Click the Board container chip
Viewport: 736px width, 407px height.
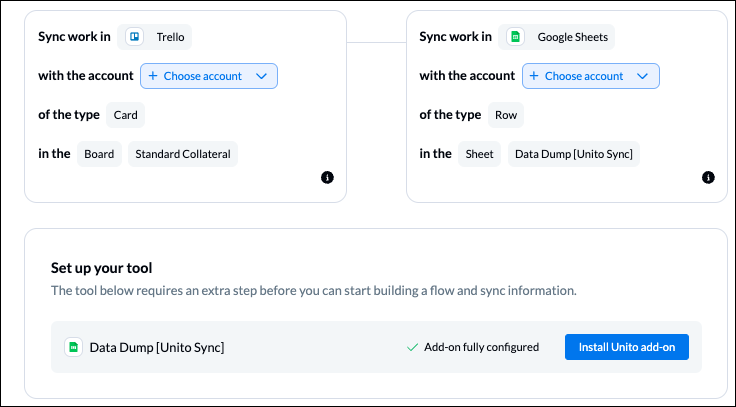(99, 154)
